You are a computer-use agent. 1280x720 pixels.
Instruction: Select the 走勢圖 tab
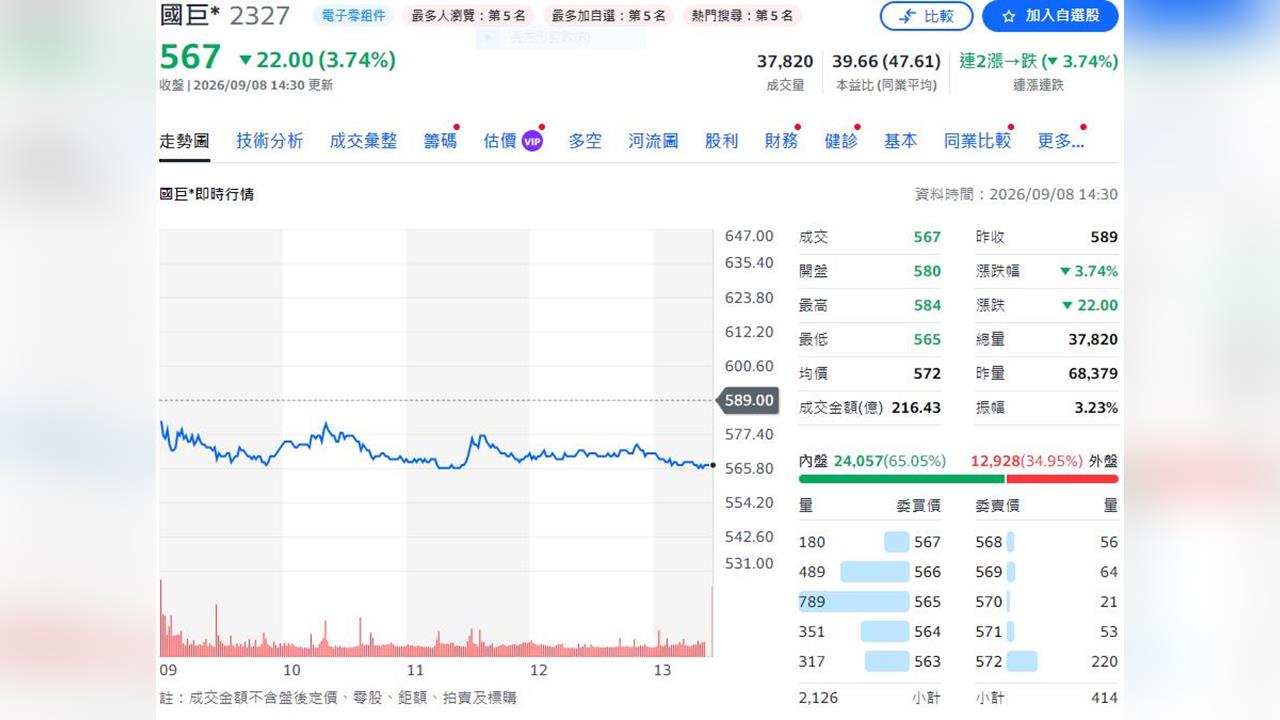184,141
